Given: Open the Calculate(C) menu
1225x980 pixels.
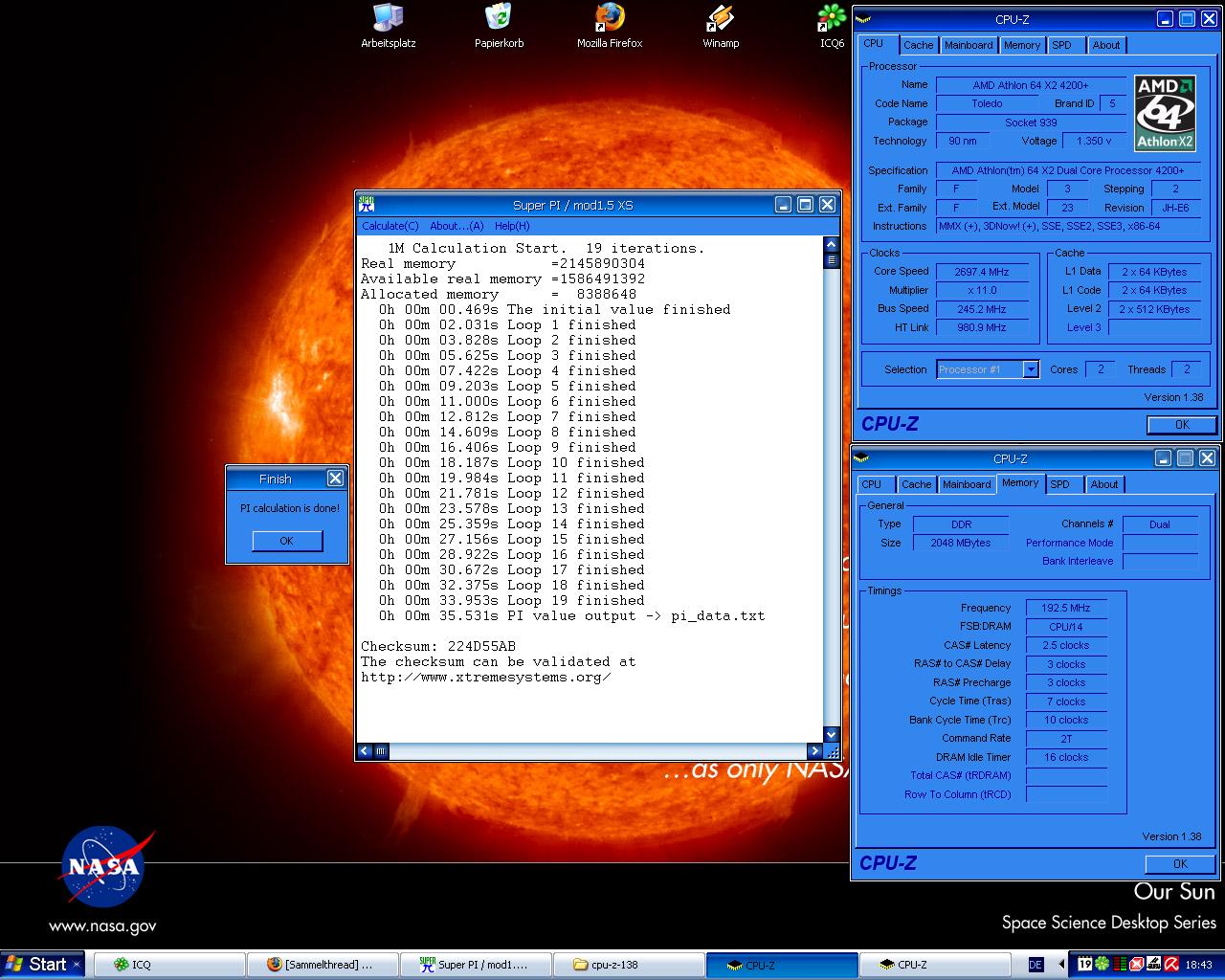Looking at the screenshot, I should click(390, 226).
